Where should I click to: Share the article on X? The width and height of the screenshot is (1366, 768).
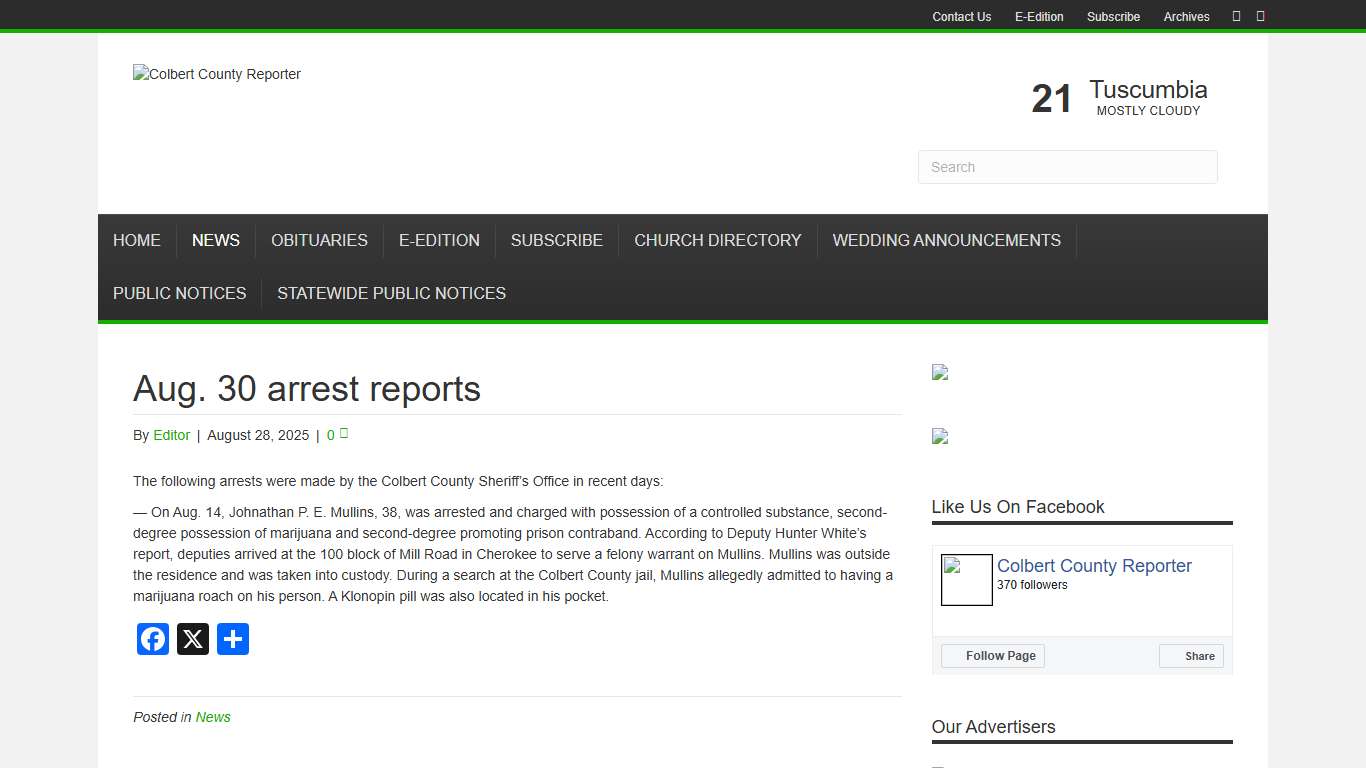192,639
